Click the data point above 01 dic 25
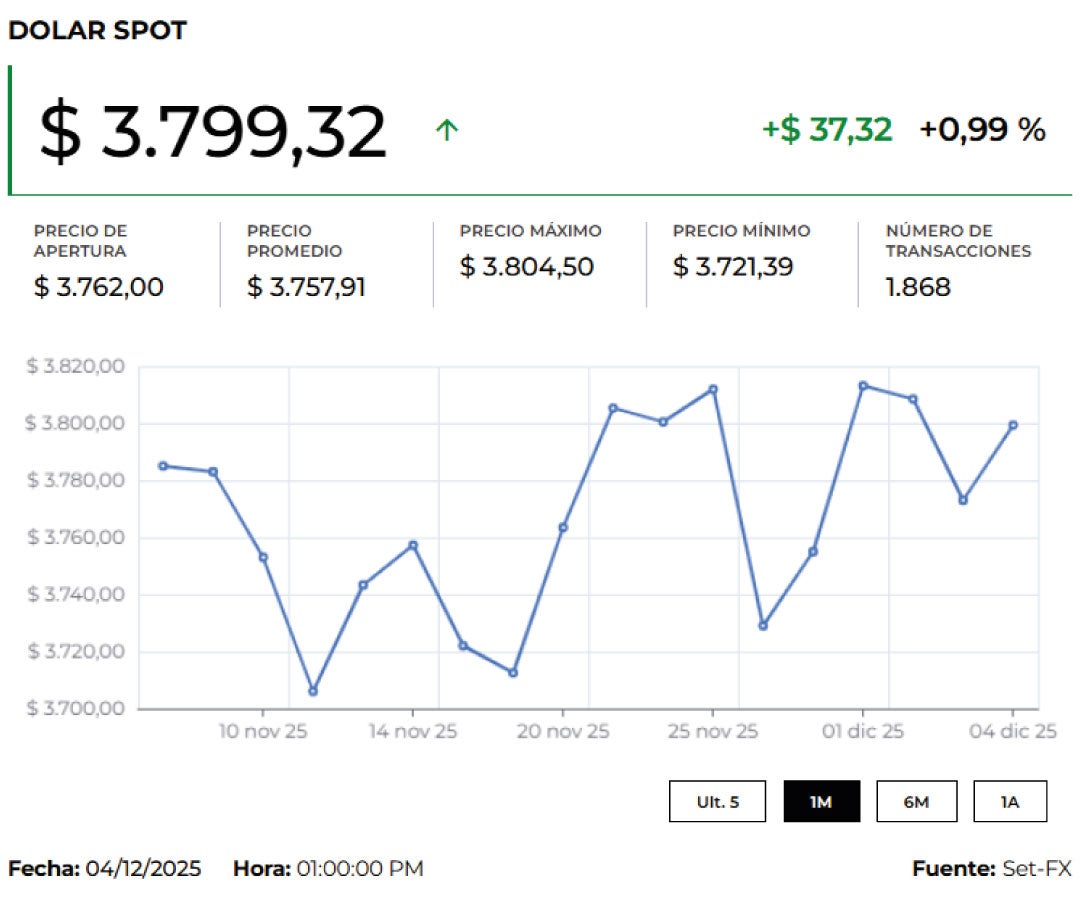This screenshot has width=1080, height=900. 863,386
